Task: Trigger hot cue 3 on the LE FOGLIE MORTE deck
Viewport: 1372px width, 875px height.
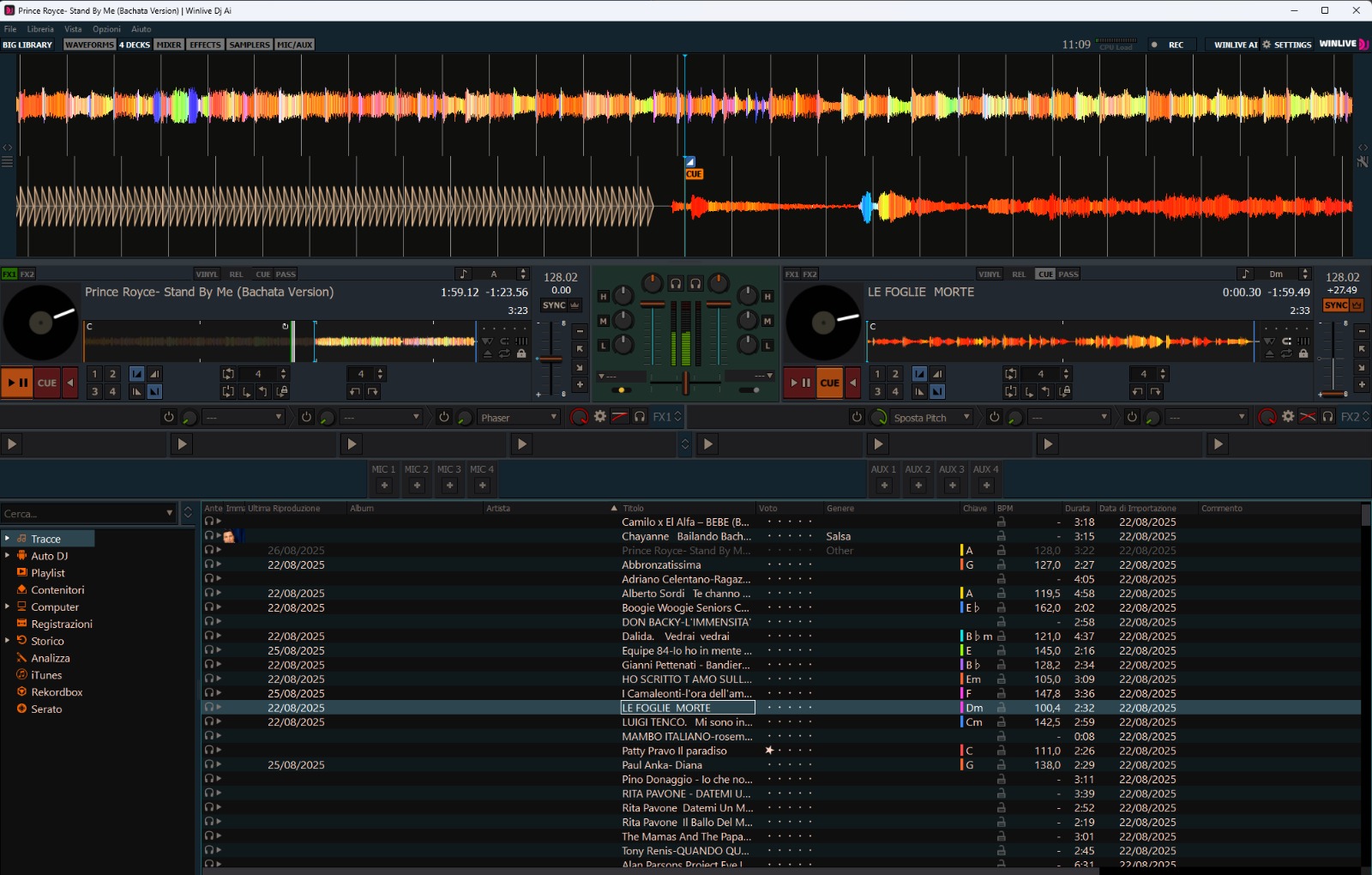Action: point(877,391)
